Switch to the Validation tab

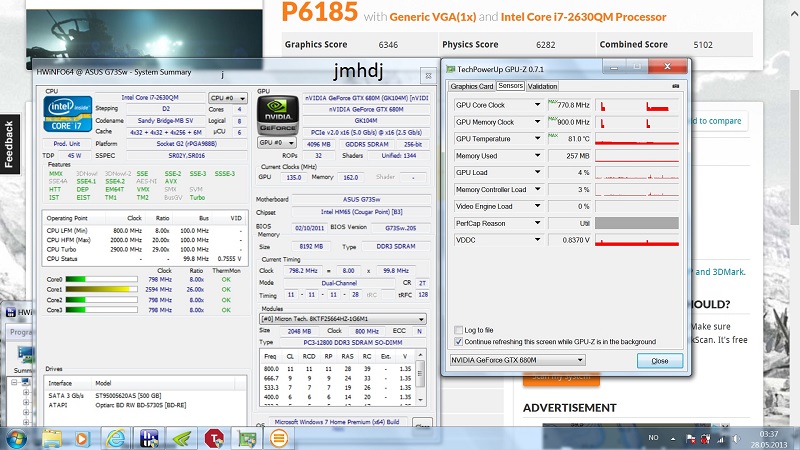(542, 86)
